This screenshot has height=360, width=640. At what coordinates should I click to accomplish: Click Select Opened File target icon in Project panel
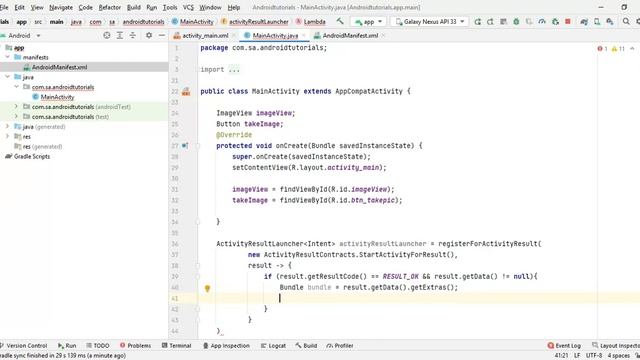[107, 36]
